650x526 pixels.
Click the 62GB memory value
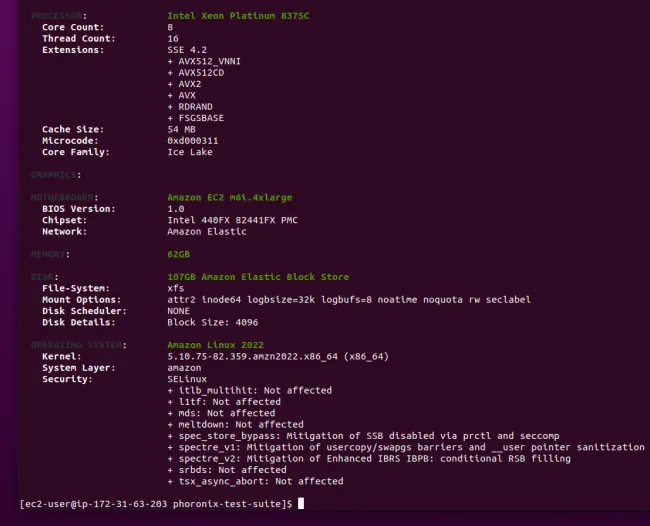(x=179, y=254)
